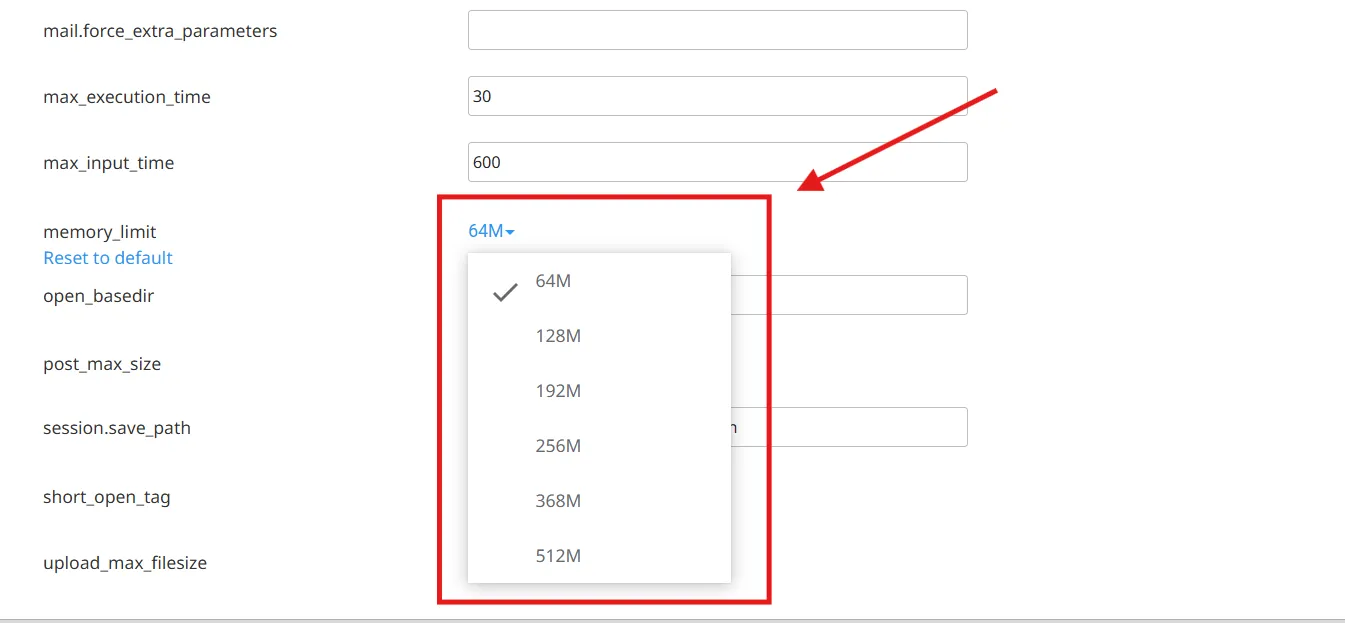The width and height of the screenshot is (1345, 623).
Task: Set memory limit to 368M
Action: [558, 501]
